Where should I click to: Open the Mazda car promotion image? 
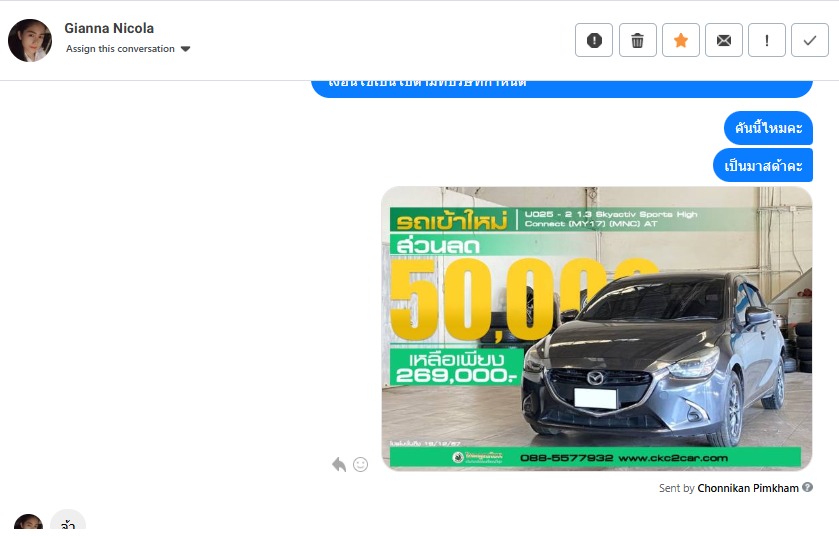(597, 328)
